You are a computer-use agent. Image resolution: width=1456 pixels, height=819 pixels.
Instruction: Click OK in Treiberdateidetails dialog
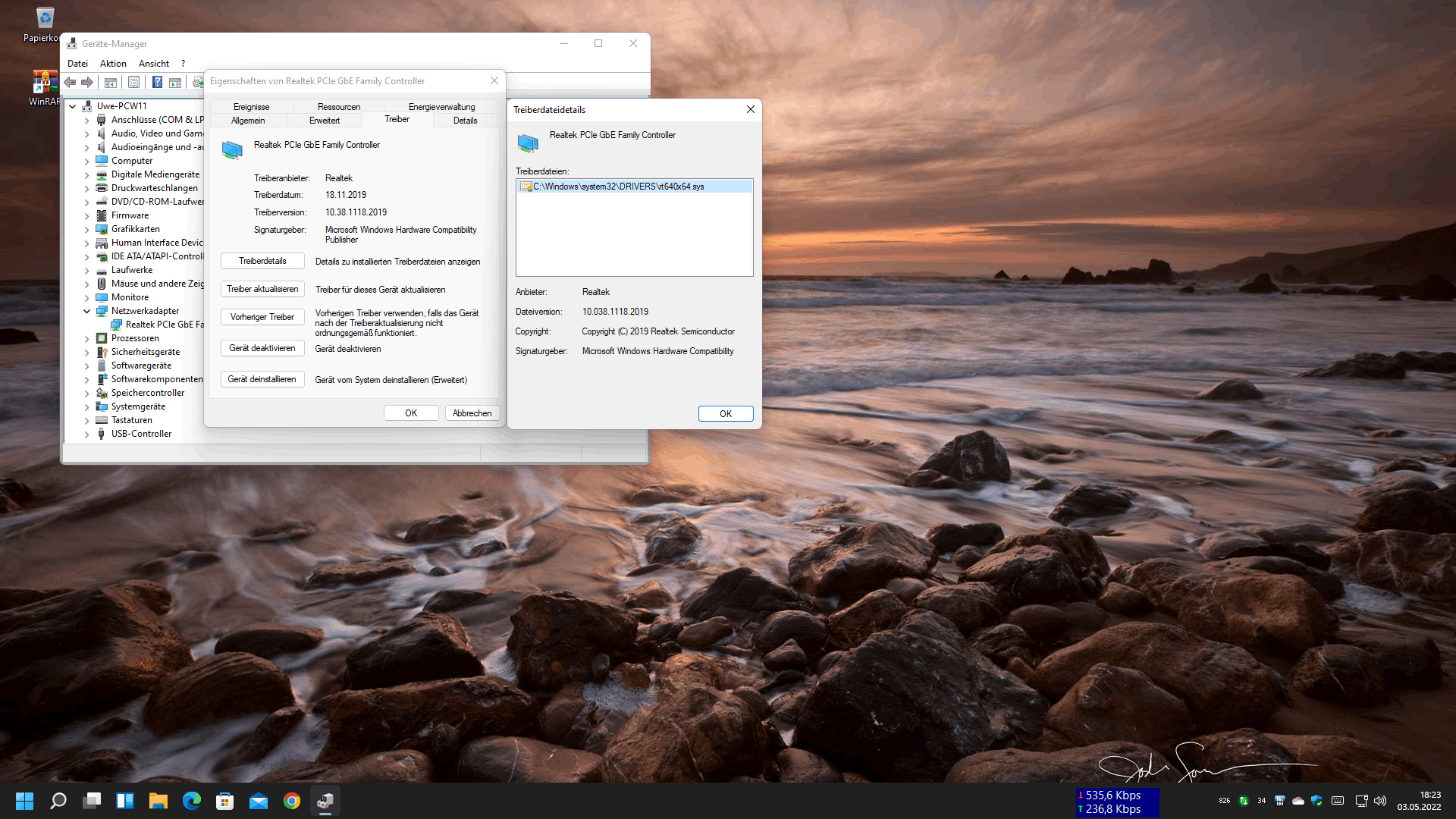[x=726, y=414]
